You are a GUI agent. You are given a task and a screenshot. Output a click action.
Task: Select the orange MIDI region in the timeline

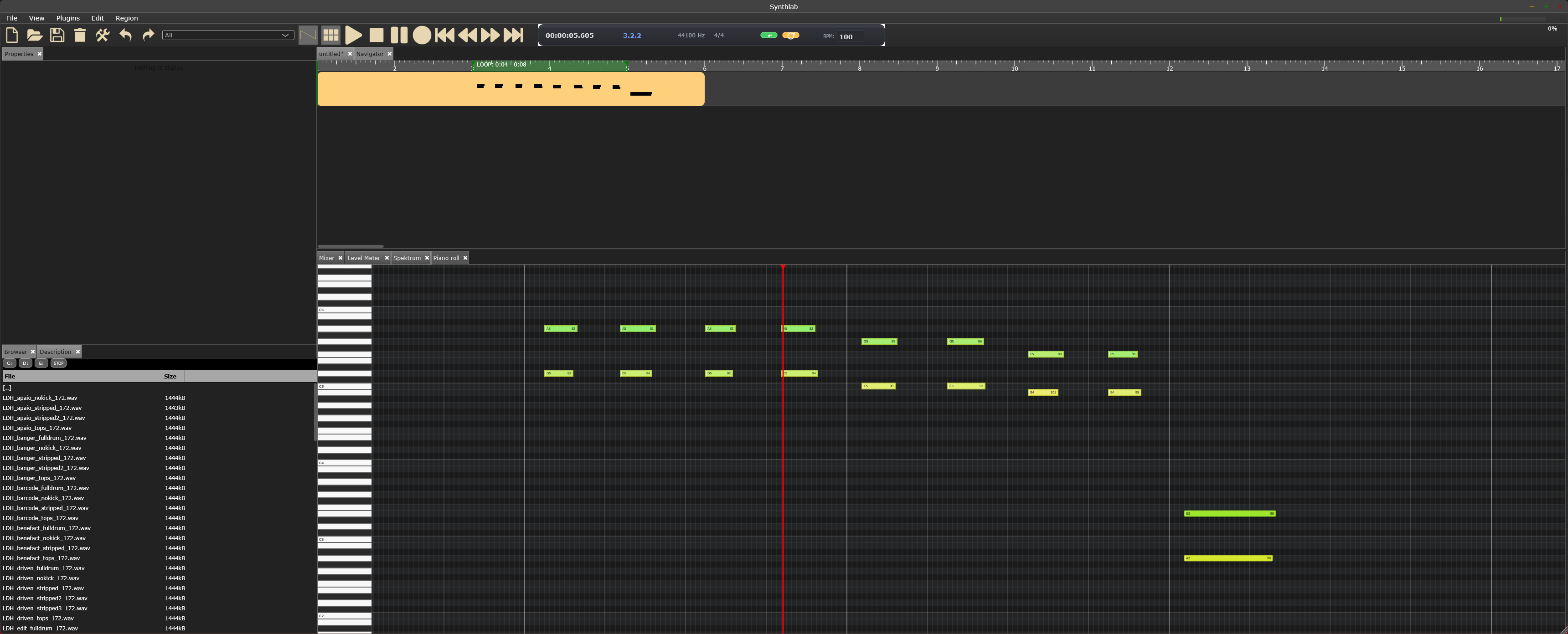511,89
